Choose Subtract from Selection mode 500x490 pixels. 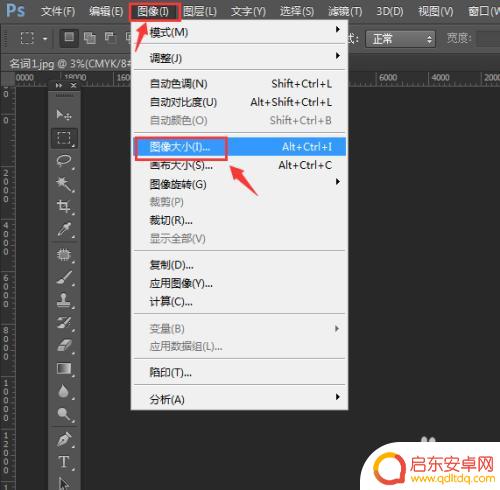110,38
